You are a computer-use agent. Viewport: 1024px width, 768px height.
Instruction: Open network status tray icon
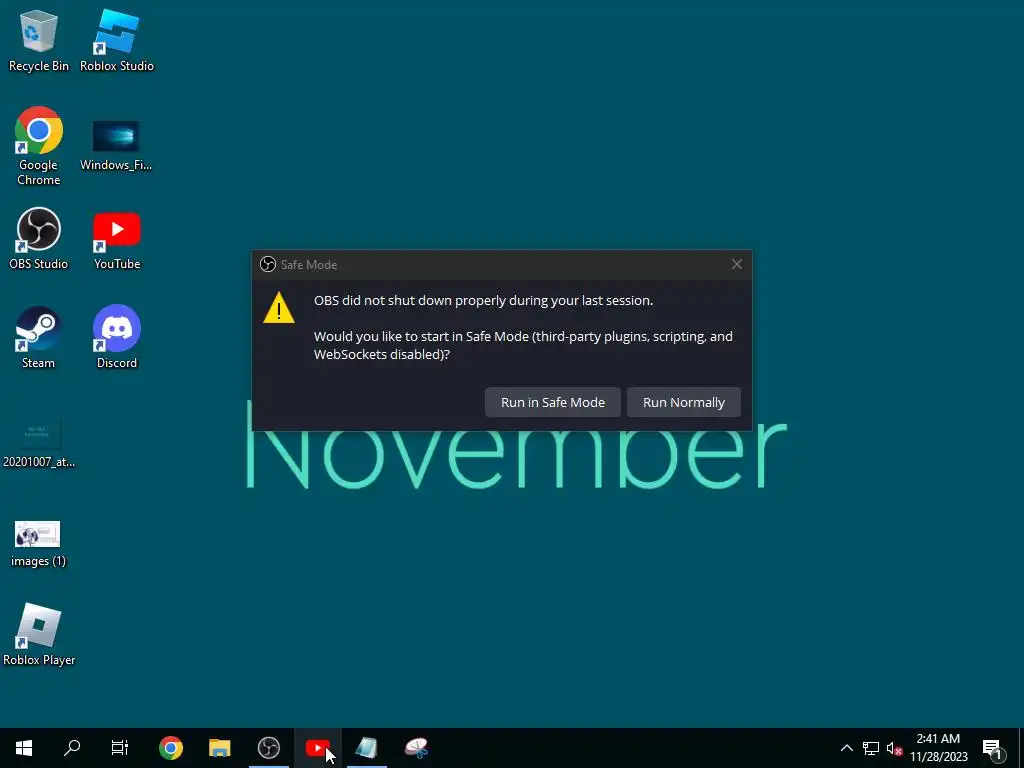(x=871, y=748)
